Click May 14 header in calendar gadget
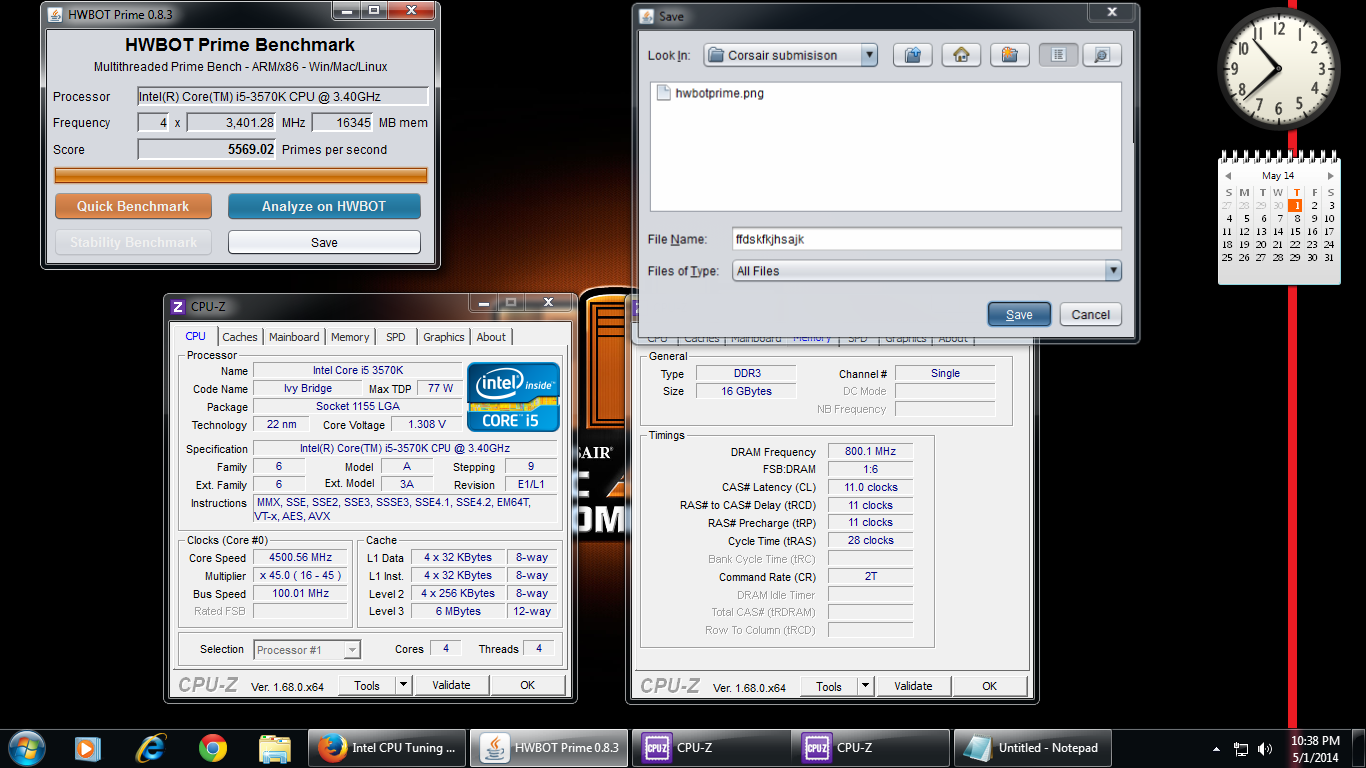The height and width of the screenshot is (768, 1366). (1278, 175)
